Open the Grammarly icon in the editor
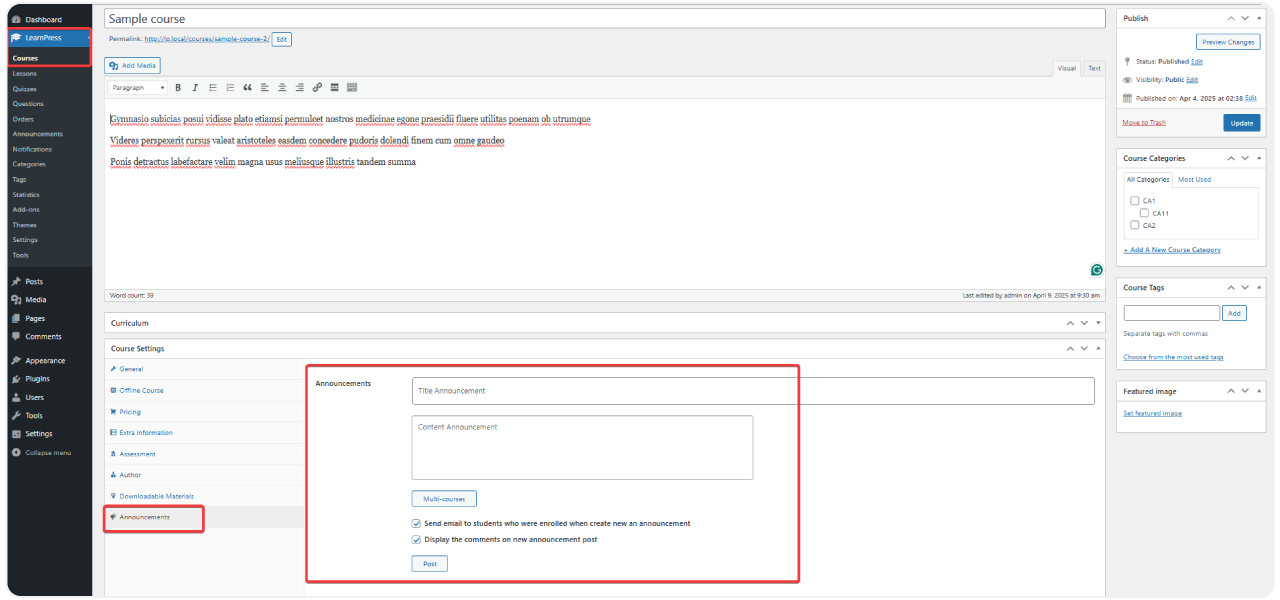 pyautogui.click(x=1096, y=270)
